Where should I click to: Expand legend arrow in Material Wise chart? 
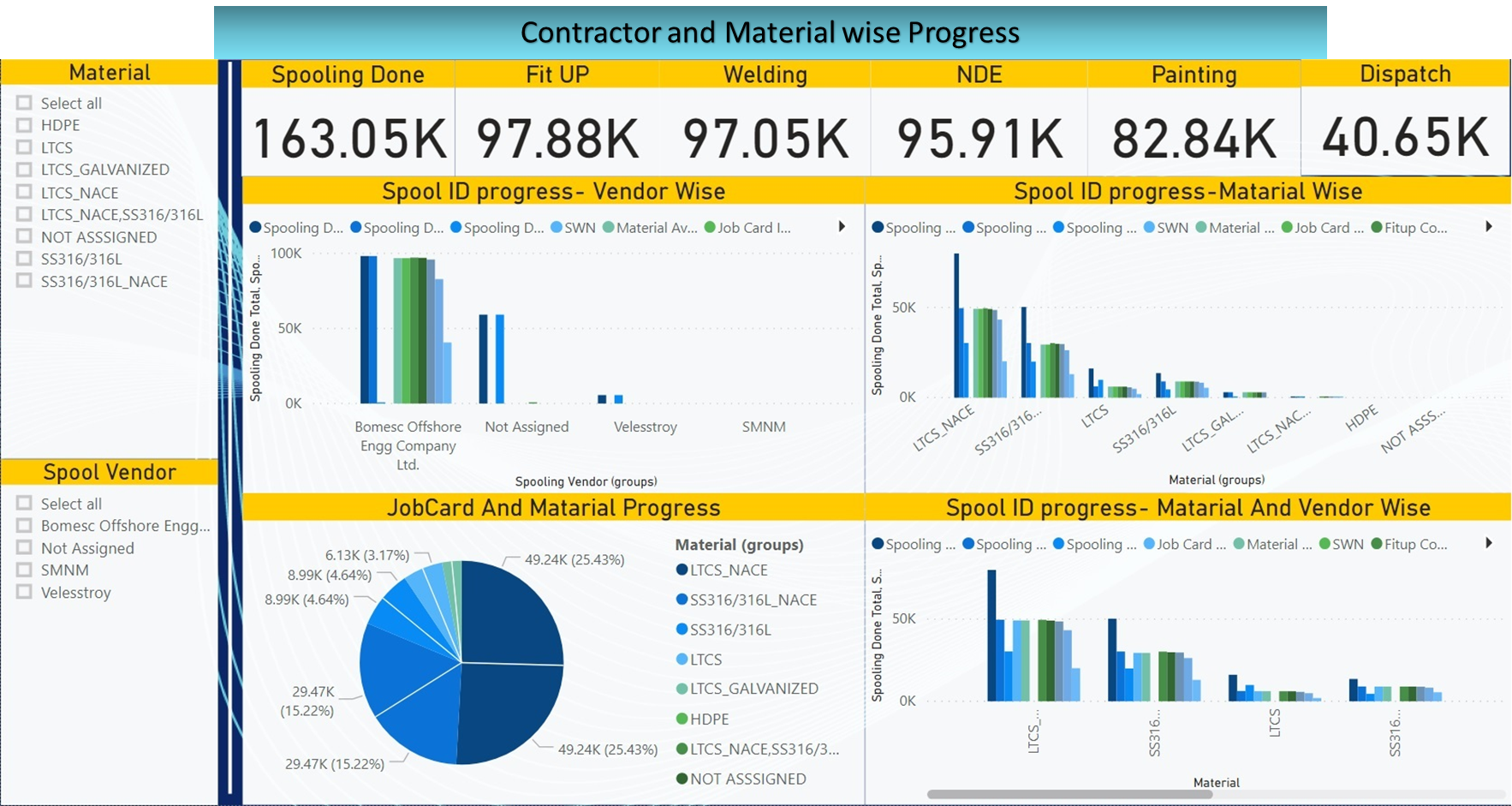click(x=1489, y=227)
